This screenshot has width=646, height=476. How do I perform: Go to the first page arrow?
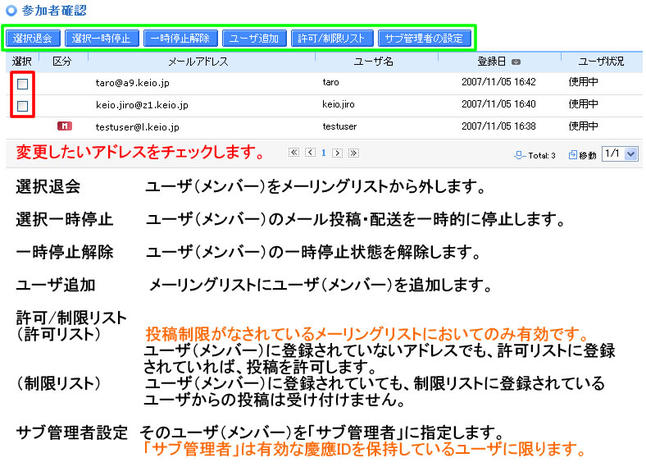293,153
